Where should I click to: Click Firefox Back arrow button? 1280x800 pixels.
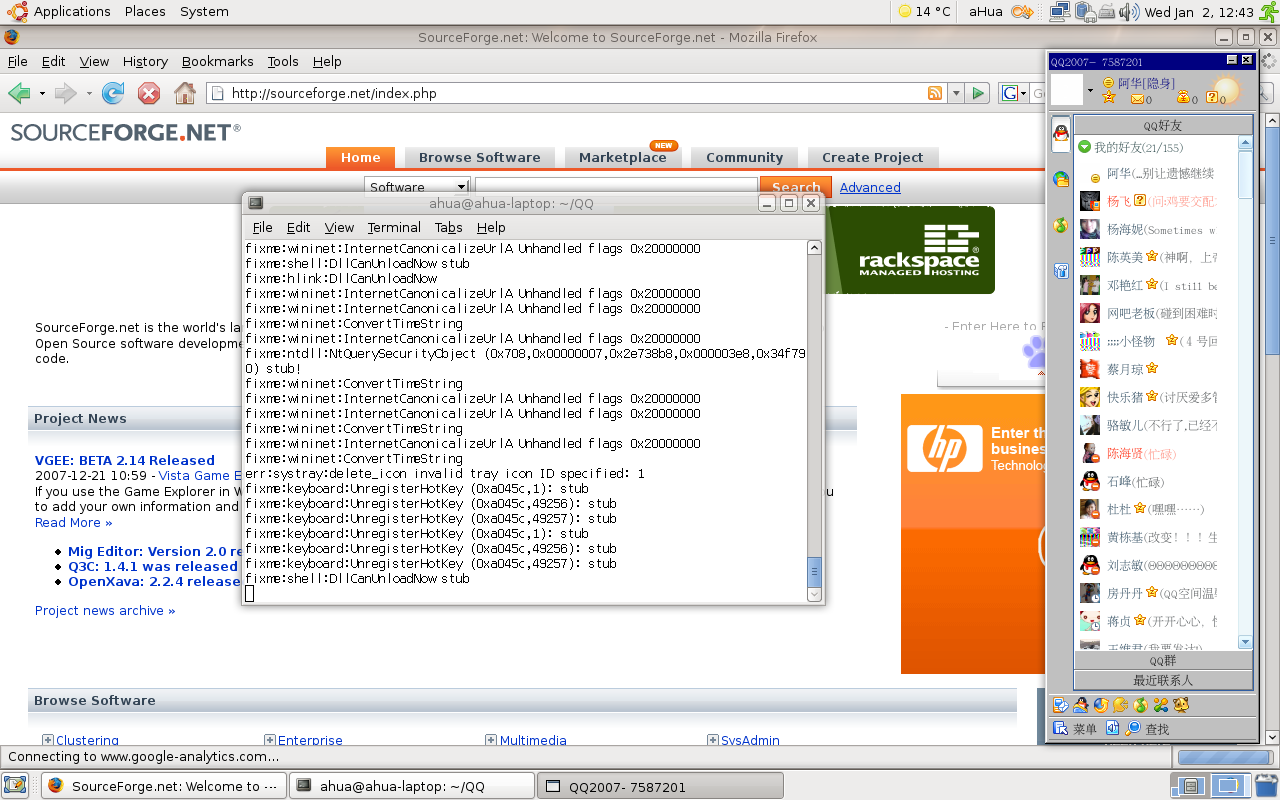(x=18, y=93)
